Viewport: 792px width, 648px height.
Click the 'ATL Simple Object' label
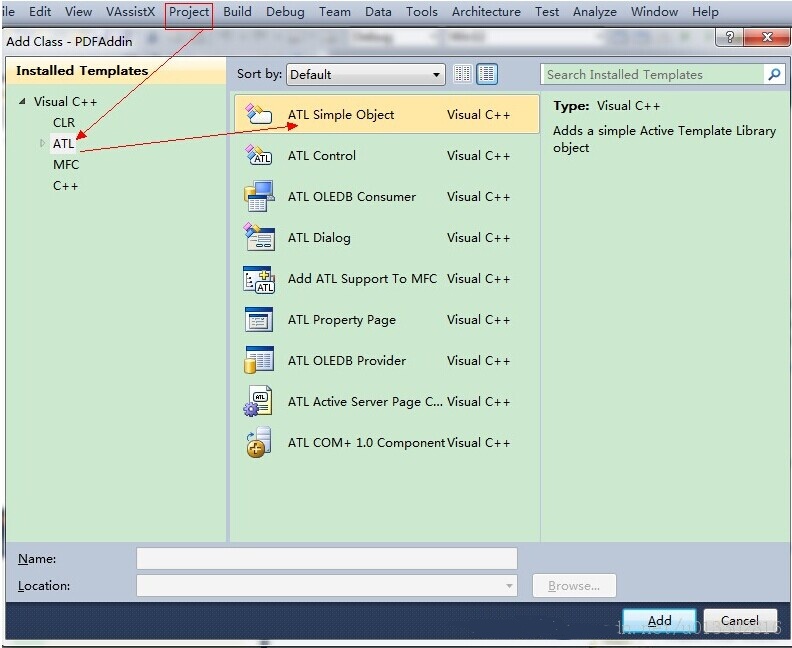[341, 115]
